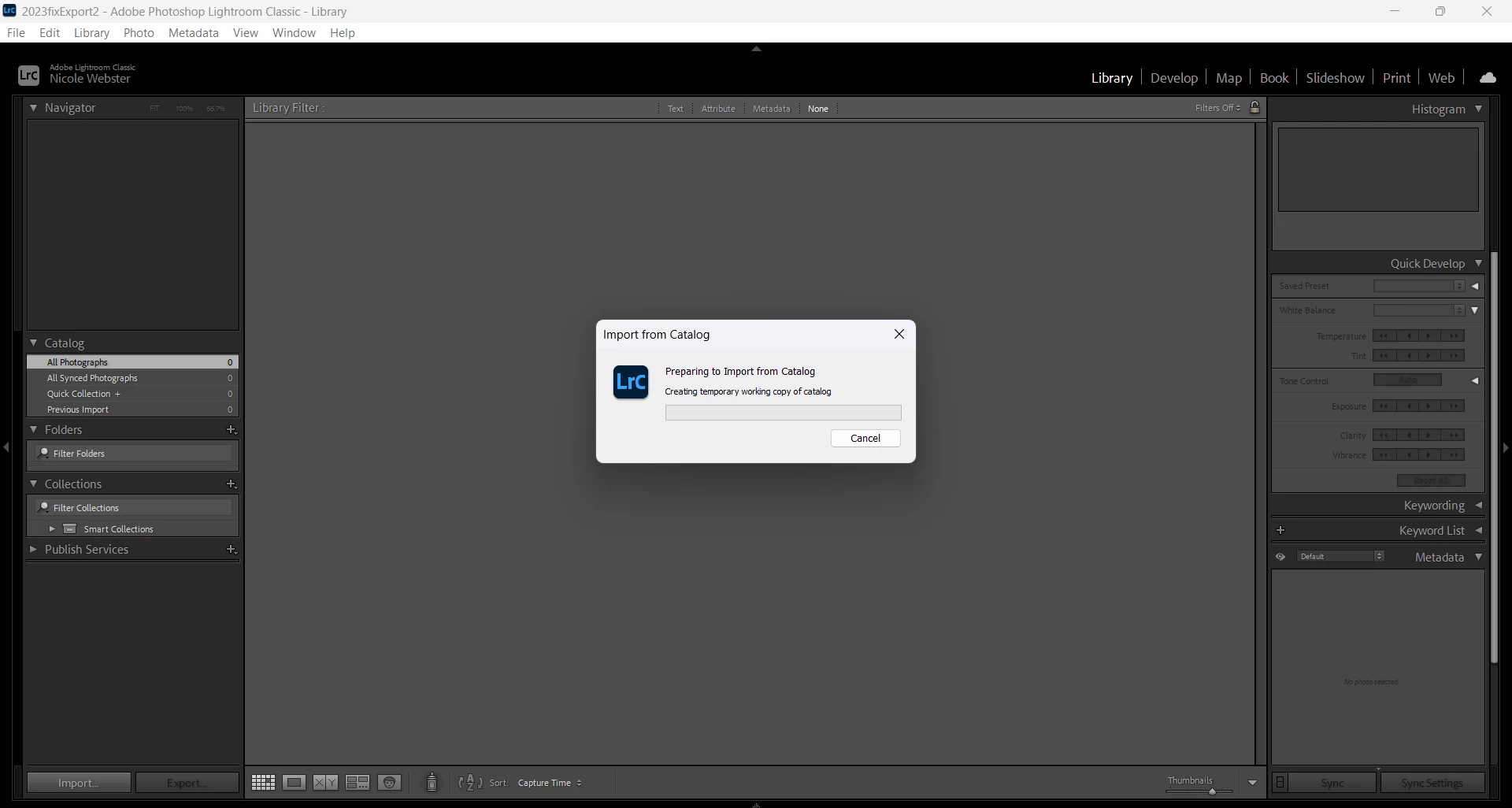Add publish service with plus icon
The width and height of the screenshot is (1512, 808).
232,549
